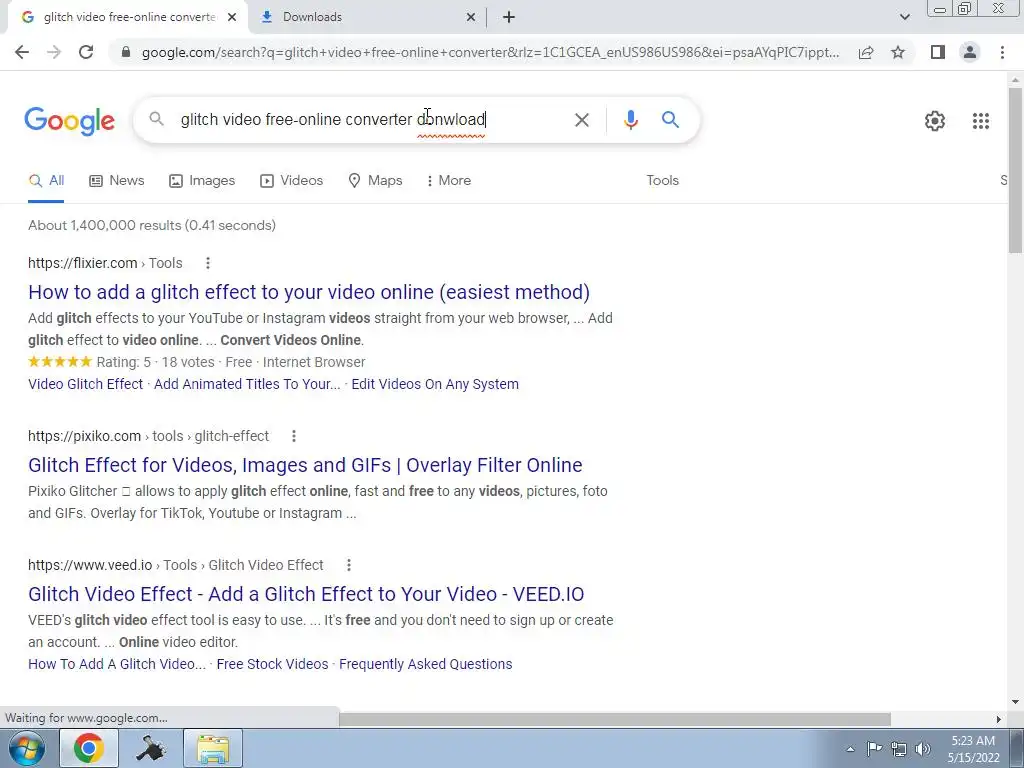Viewport: 1024px width, 768px height.
Task: Open Frequently Asked Questions sitelink
Action: click(x=426, y=664)
